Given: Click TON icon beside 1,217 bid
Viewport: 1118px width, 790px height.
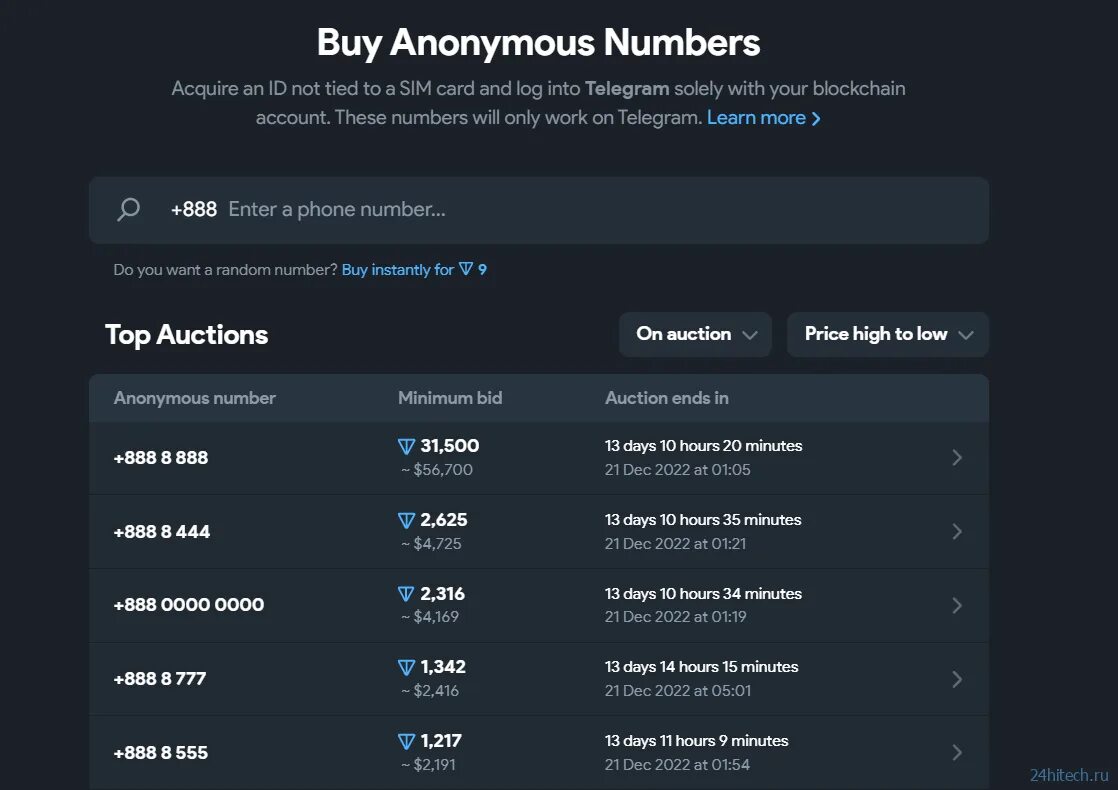Looking at the screenshot, I should click(406, 742).
